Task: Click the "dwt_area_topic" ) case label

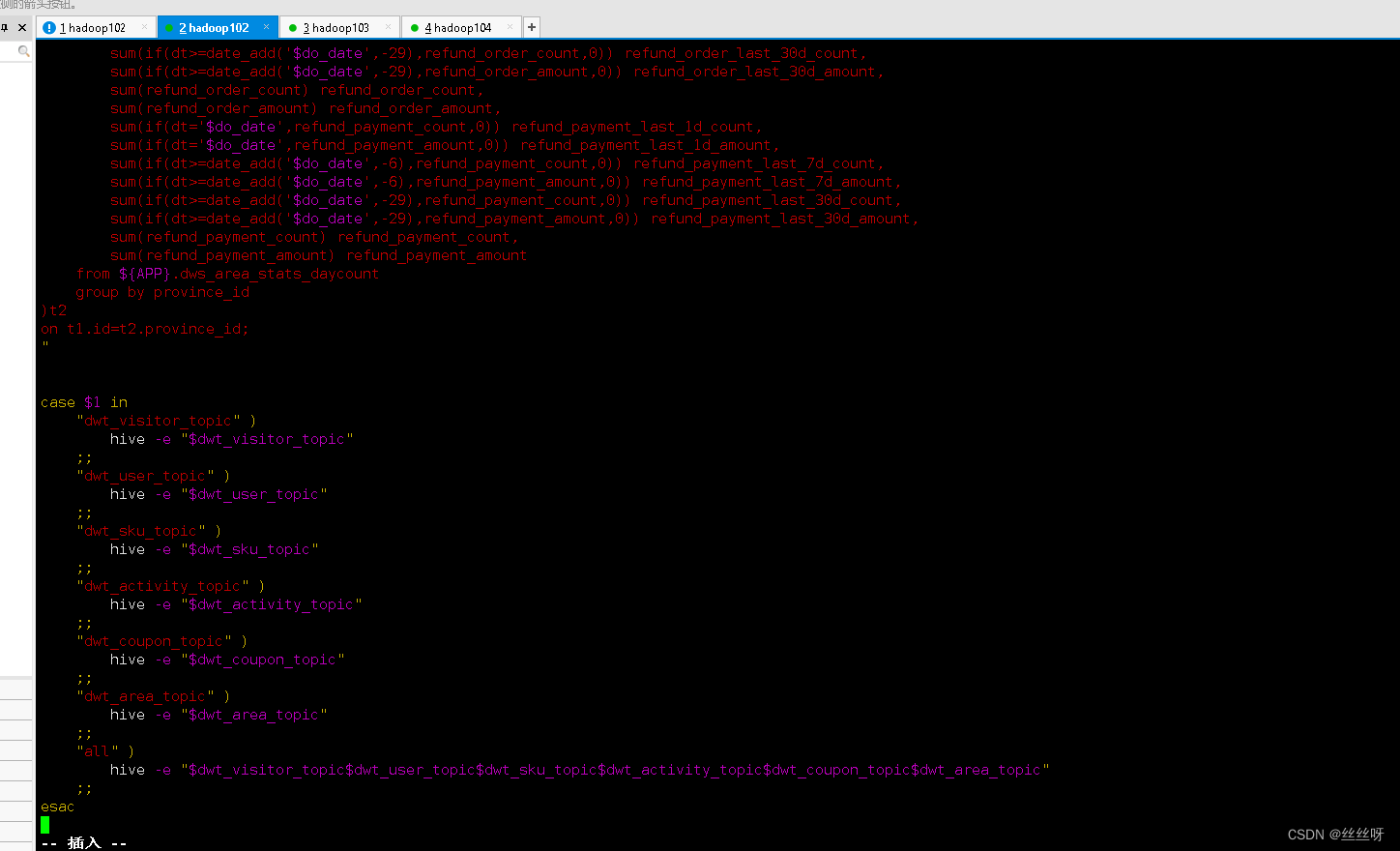Action: [x=154, y=696]
